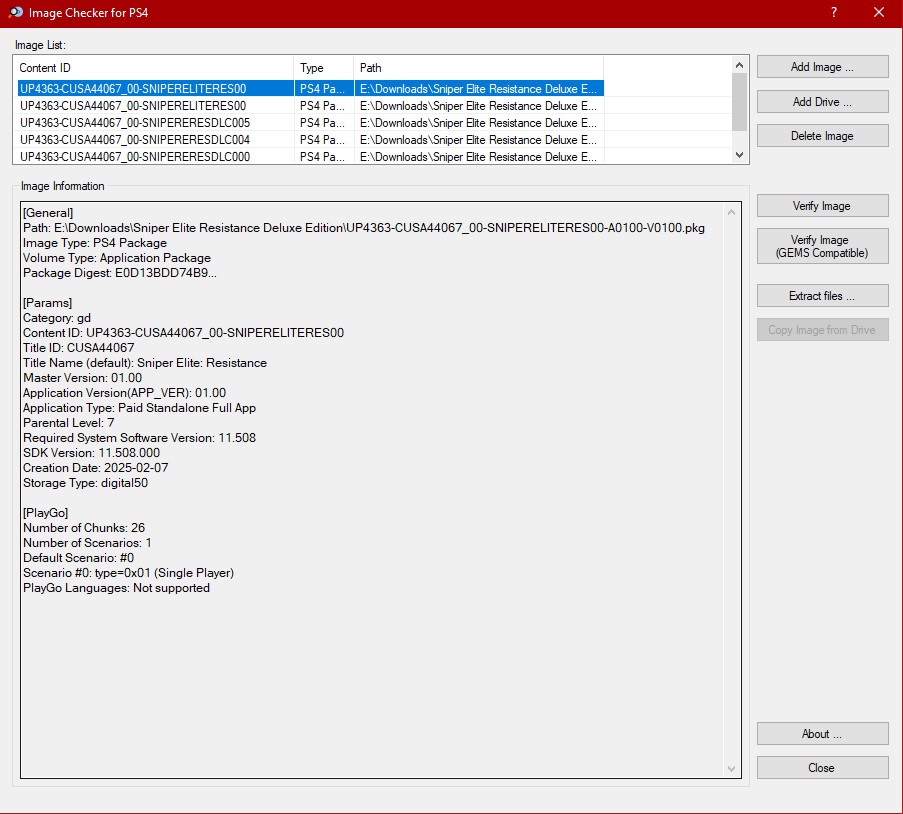Click the Title ID: CUSA44067 line

click(x=78, y=348)
